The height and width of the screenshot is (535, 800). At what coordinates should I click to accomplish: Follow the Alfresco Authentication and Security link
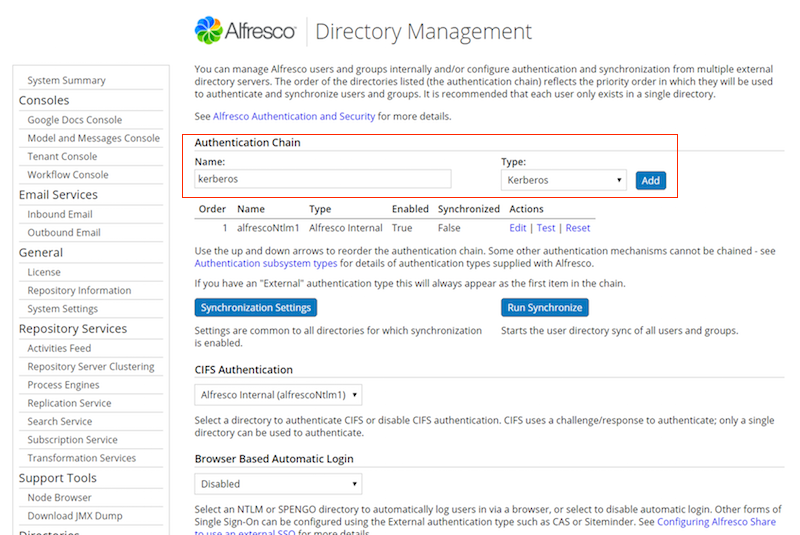point(294,116)
